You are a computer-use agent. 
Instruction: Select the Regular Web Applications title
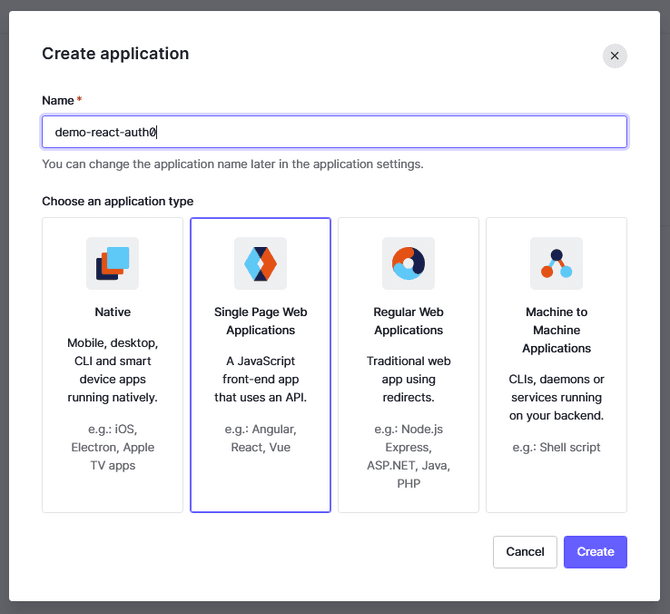pyautogui.click(x=408, y=321)
